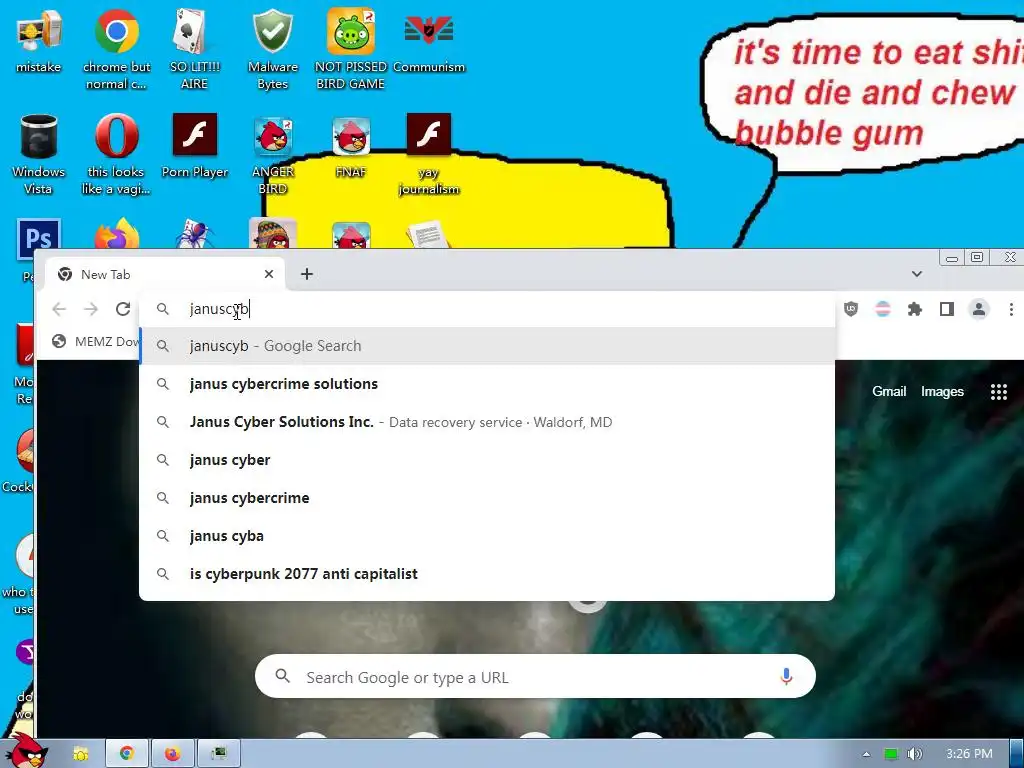Image resolution: width=1024 pixels, height=768 pixels.
Task: Click the green system tray icon
Action: 890,754
